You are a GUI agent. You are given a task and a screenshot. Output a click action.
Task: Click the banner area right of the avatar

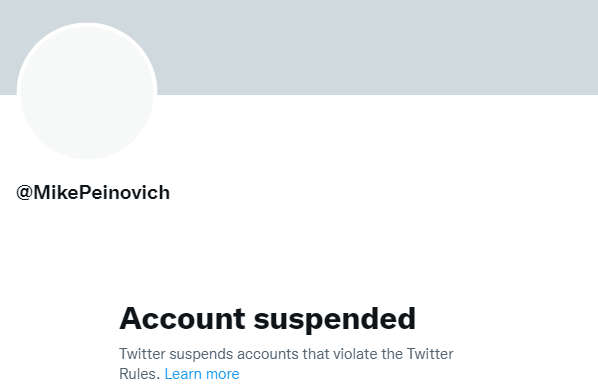click(378, 47)
